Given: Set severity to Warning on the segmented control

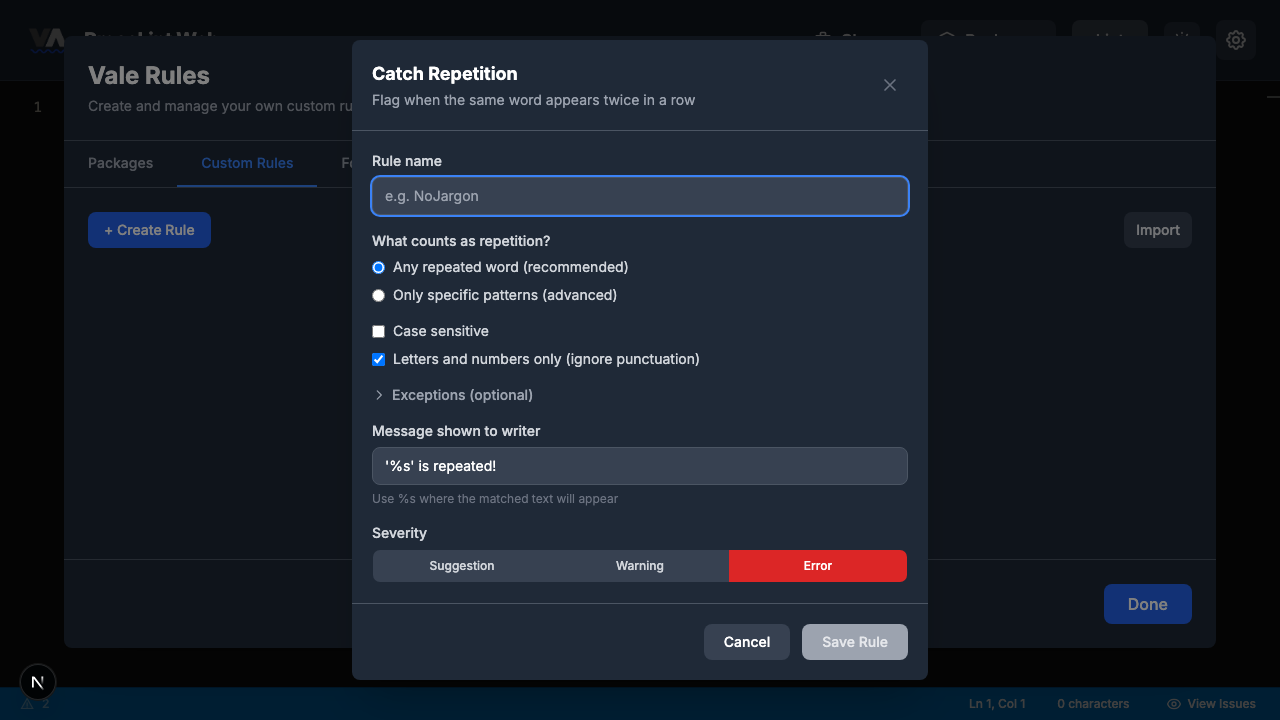Looking at the screenshot, I should (639, 565).
